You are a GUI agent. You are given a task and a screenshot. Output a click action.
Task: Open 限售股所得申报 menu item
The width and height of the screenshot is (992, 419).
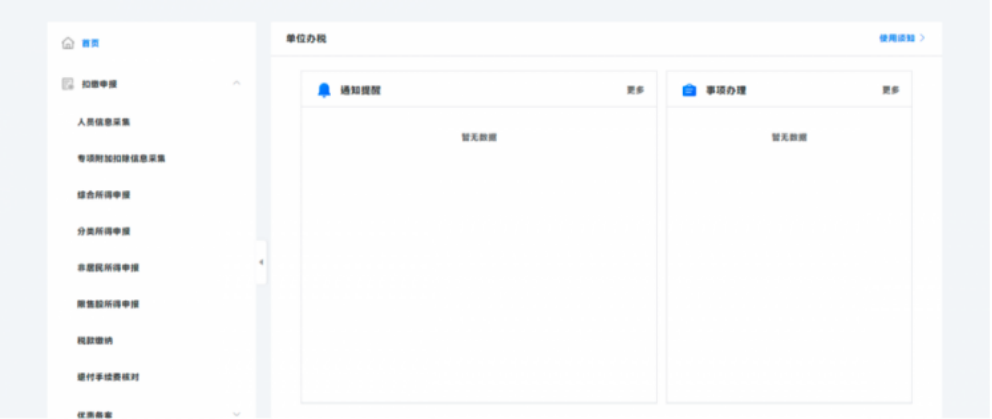pyautogui.click(x=108, y=304)
